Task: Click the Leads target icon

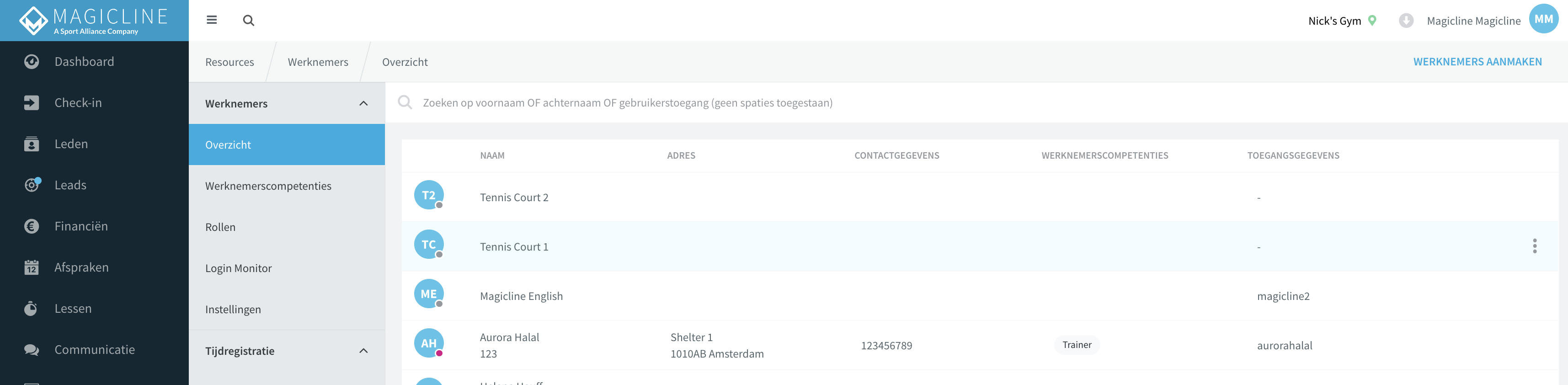Action: [32, 185]
